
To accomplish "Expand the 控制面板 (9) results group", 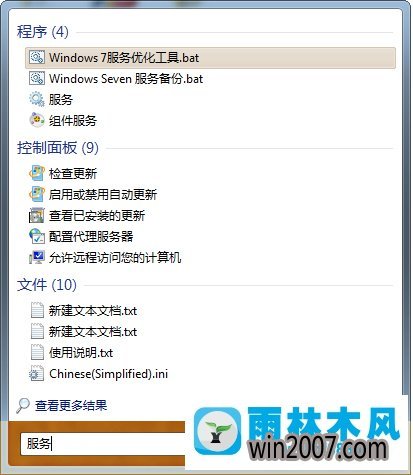I will tap(58, 148).
